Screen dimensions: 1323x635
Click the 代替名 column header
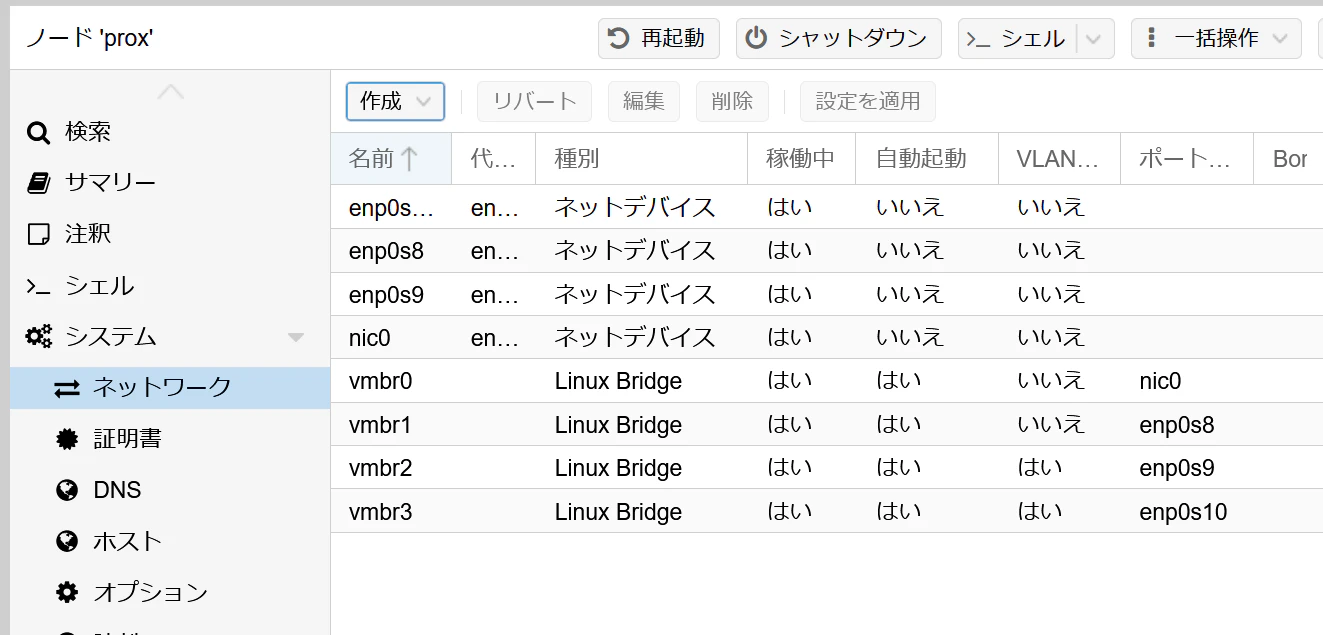click(x=493, y=159)
